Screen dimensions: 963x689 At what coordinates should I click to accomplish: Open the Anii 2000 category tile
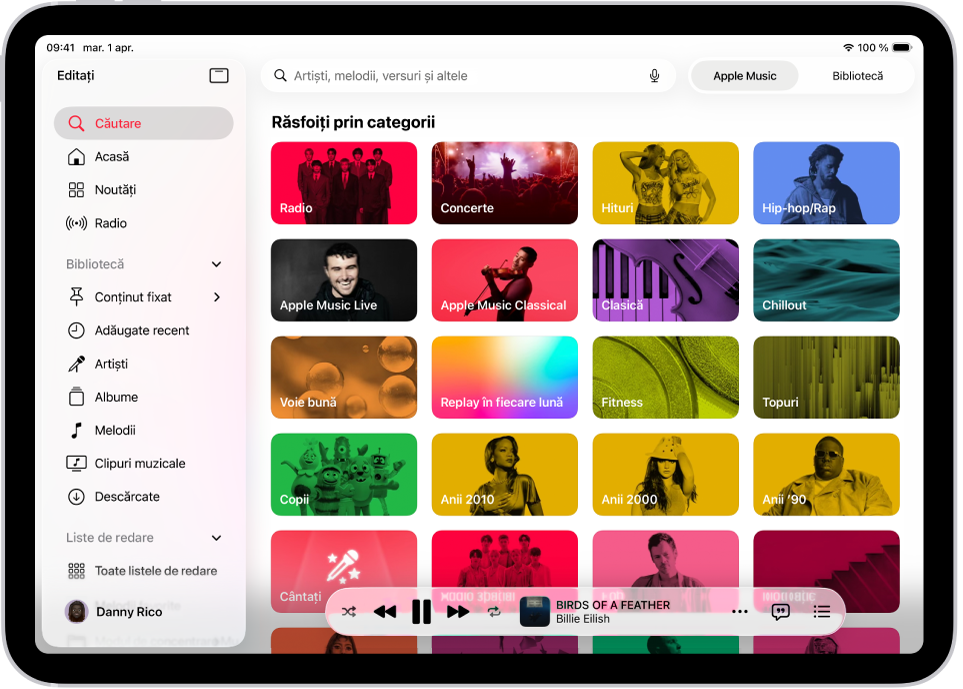click(666, 475)
